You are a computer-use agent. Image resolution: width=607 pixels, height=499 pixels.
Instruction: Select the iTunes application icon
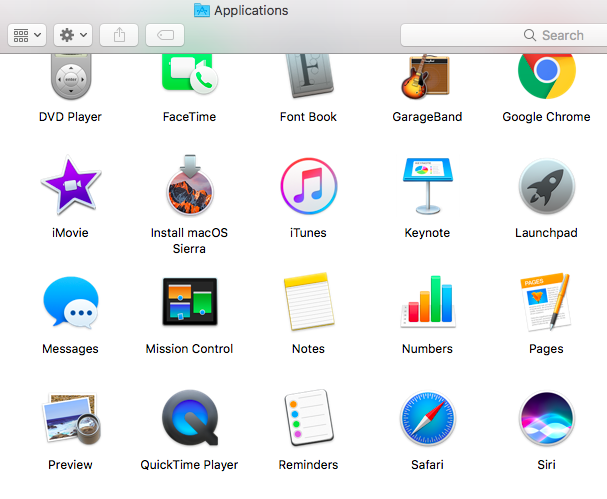(x=308, y=189)
